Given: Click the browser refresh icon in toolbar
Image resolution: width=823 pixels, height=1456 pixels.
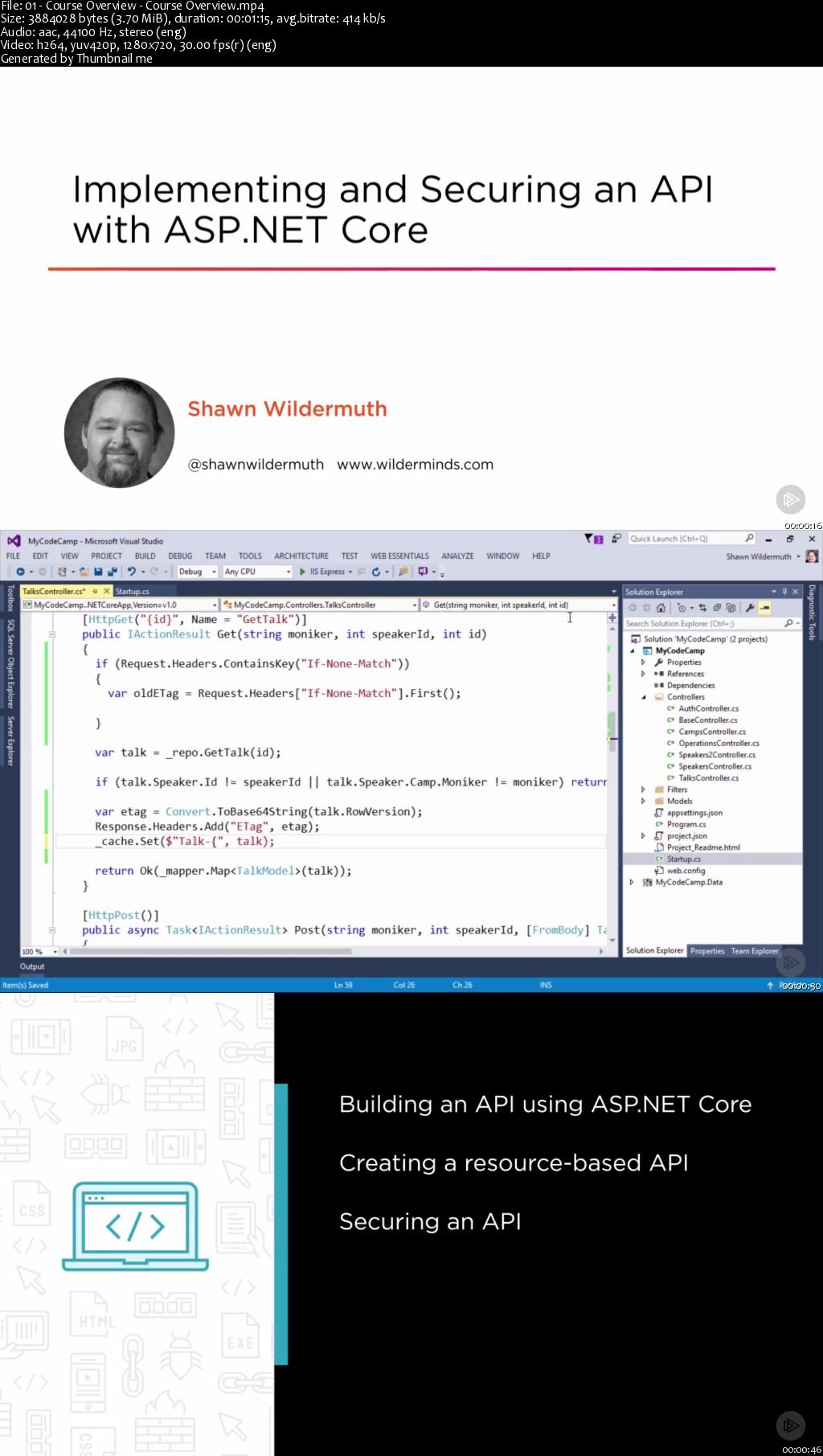Looking at the screenshot, I should (x=375, y=572).
